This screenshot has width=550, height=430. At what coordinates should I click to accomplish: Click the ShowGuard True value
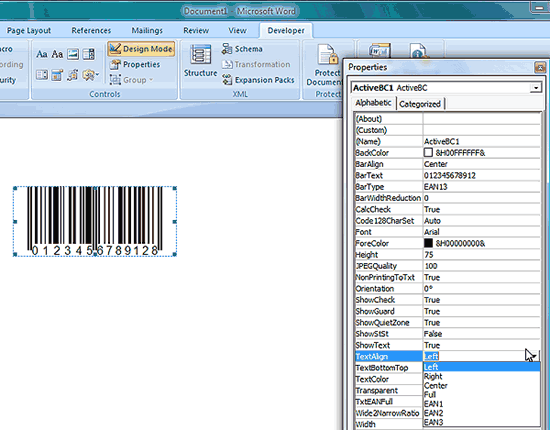point(482,311)
